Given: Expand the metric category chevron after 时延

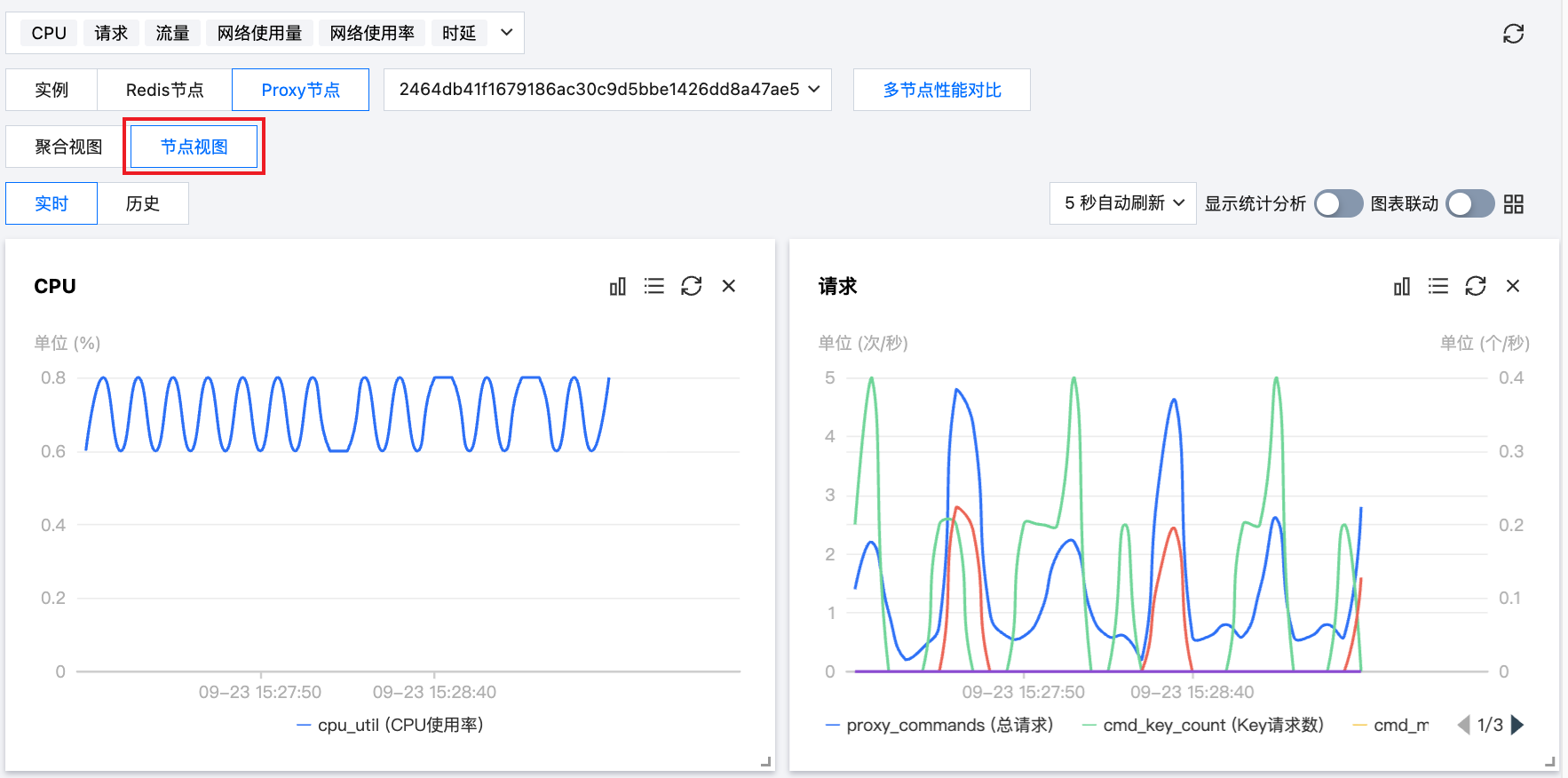Looking at the screenshot, I should (x=506, y=33).
